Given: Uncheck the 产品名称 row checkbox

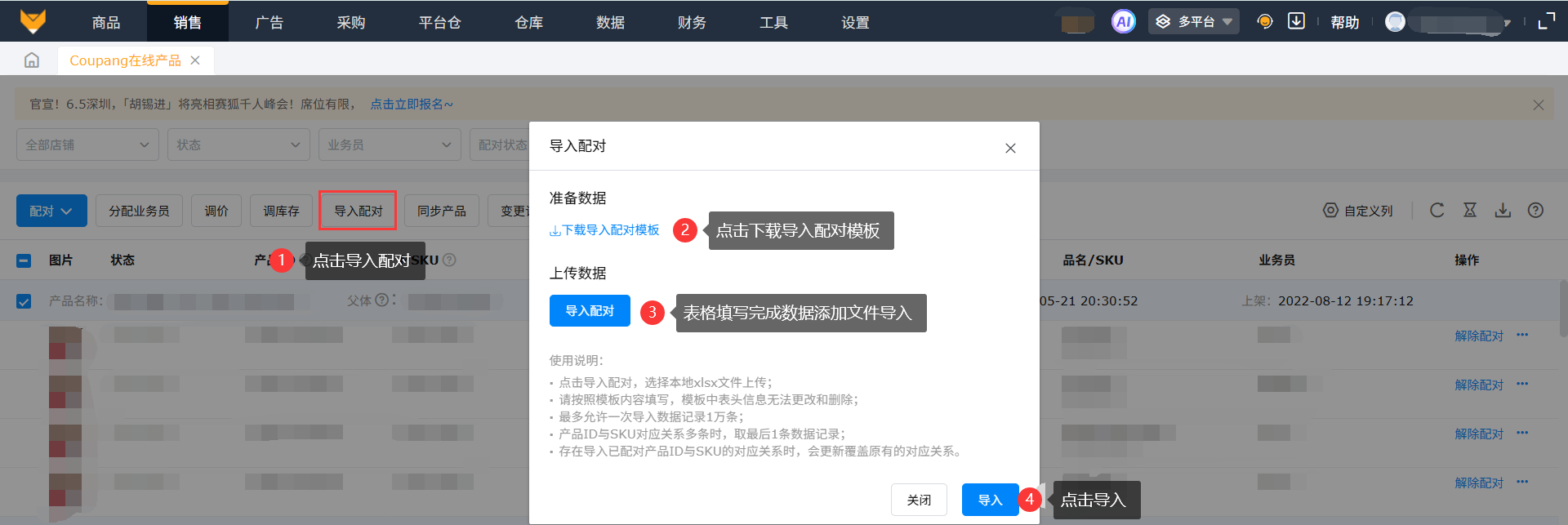Looking at the screenshot, I should pos(24,301).
